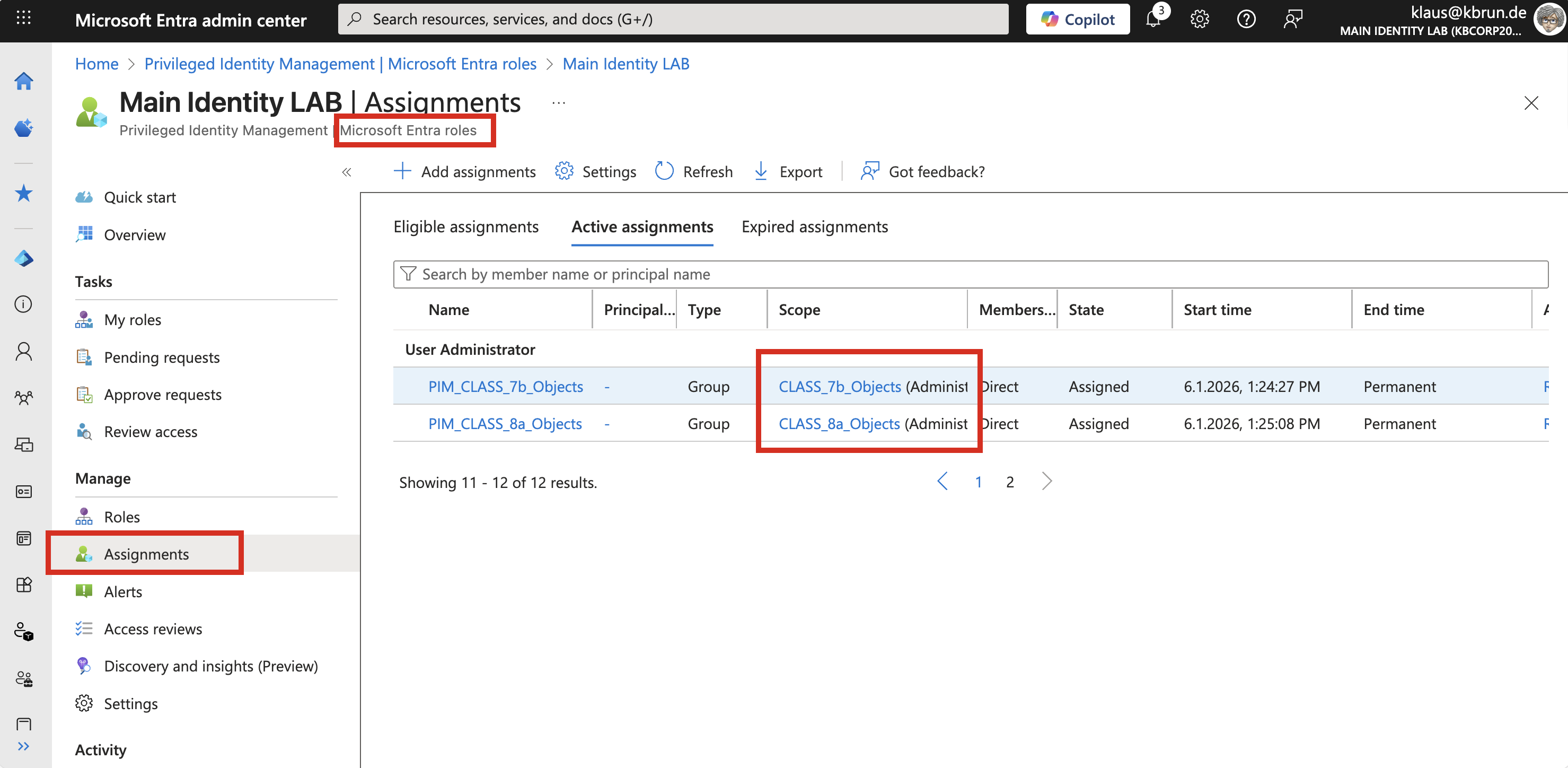This screenshot has width=1568, height=768.
Task: Go to previous results page arrow
Action: [943, 482]
